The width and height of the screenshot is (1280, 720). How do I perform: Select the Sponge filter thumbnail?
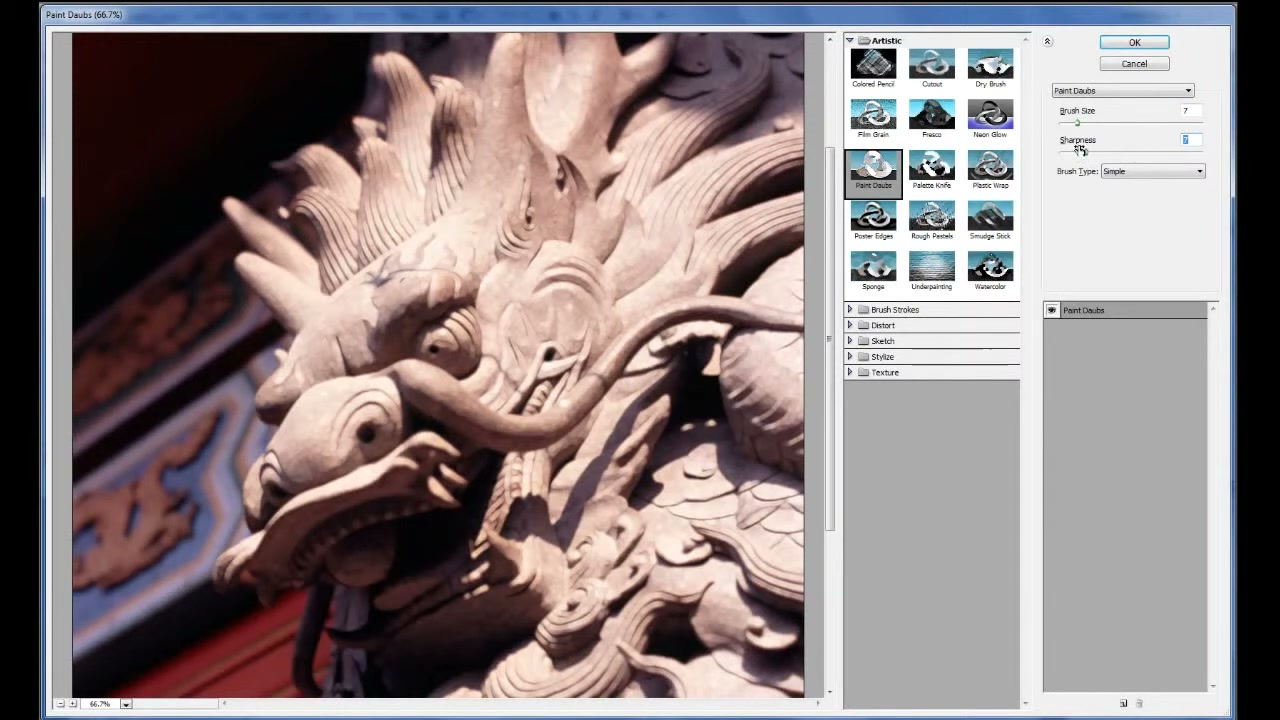point(873,271)
